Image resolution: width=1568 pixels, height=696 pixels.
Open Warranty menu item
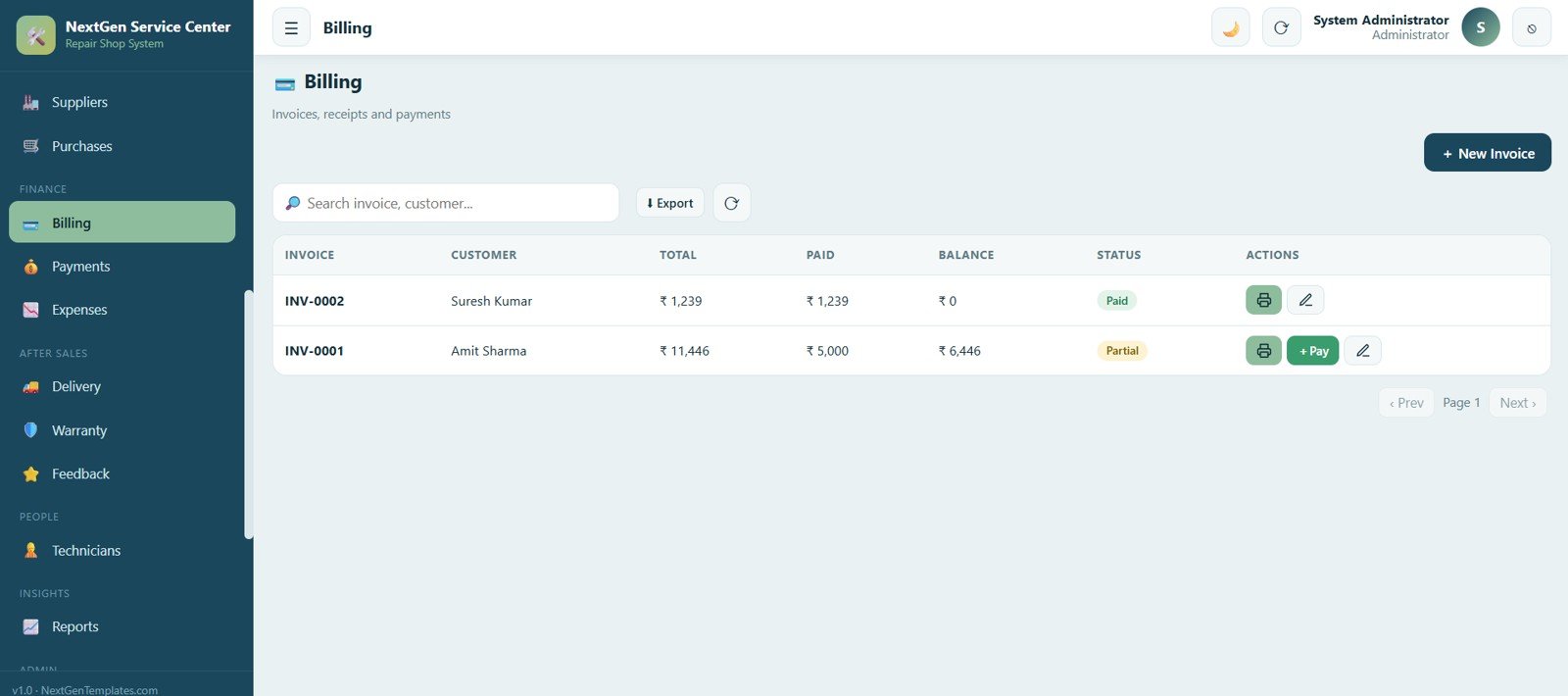pyautogui.click(x=122, y=430)
